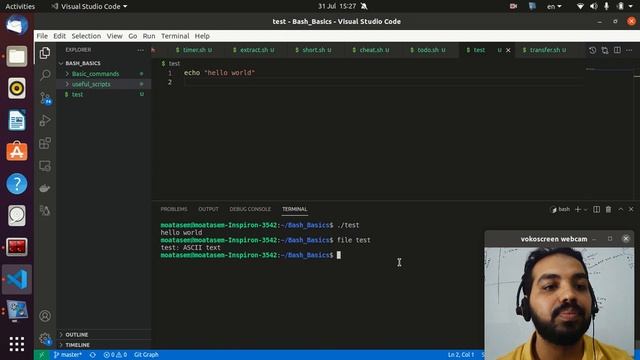Open Git Graph from status bar
The width and height of the screenshot is (640, 360).
pos(146,355)
